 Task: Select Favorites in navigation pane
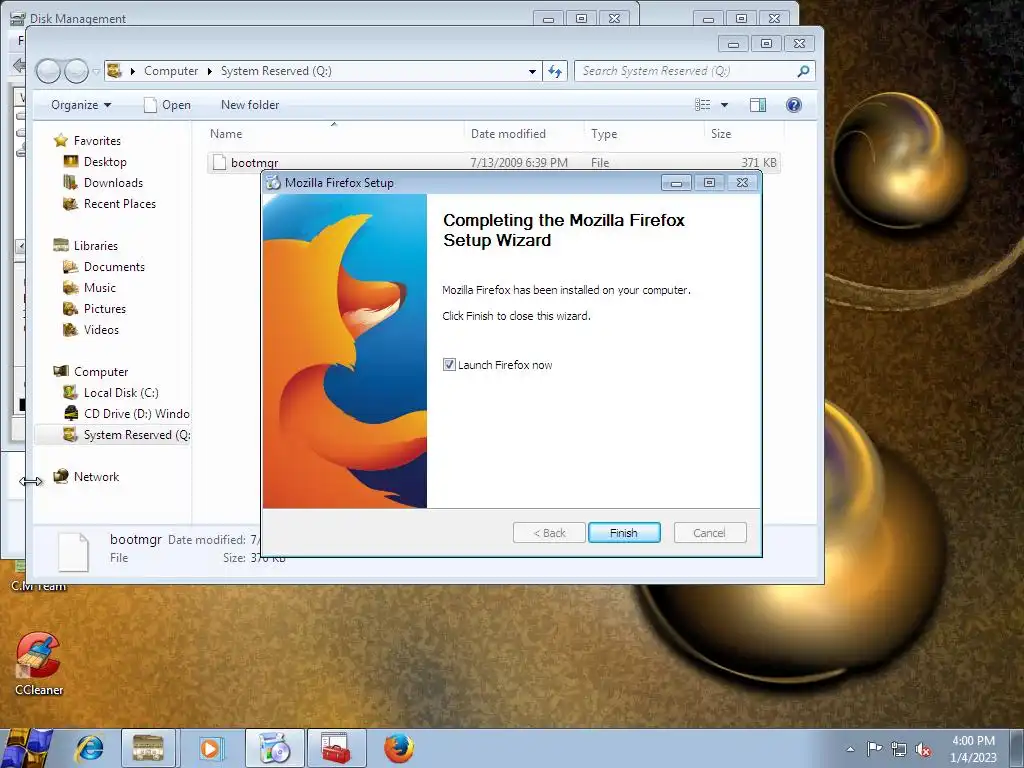pos(97,140)
